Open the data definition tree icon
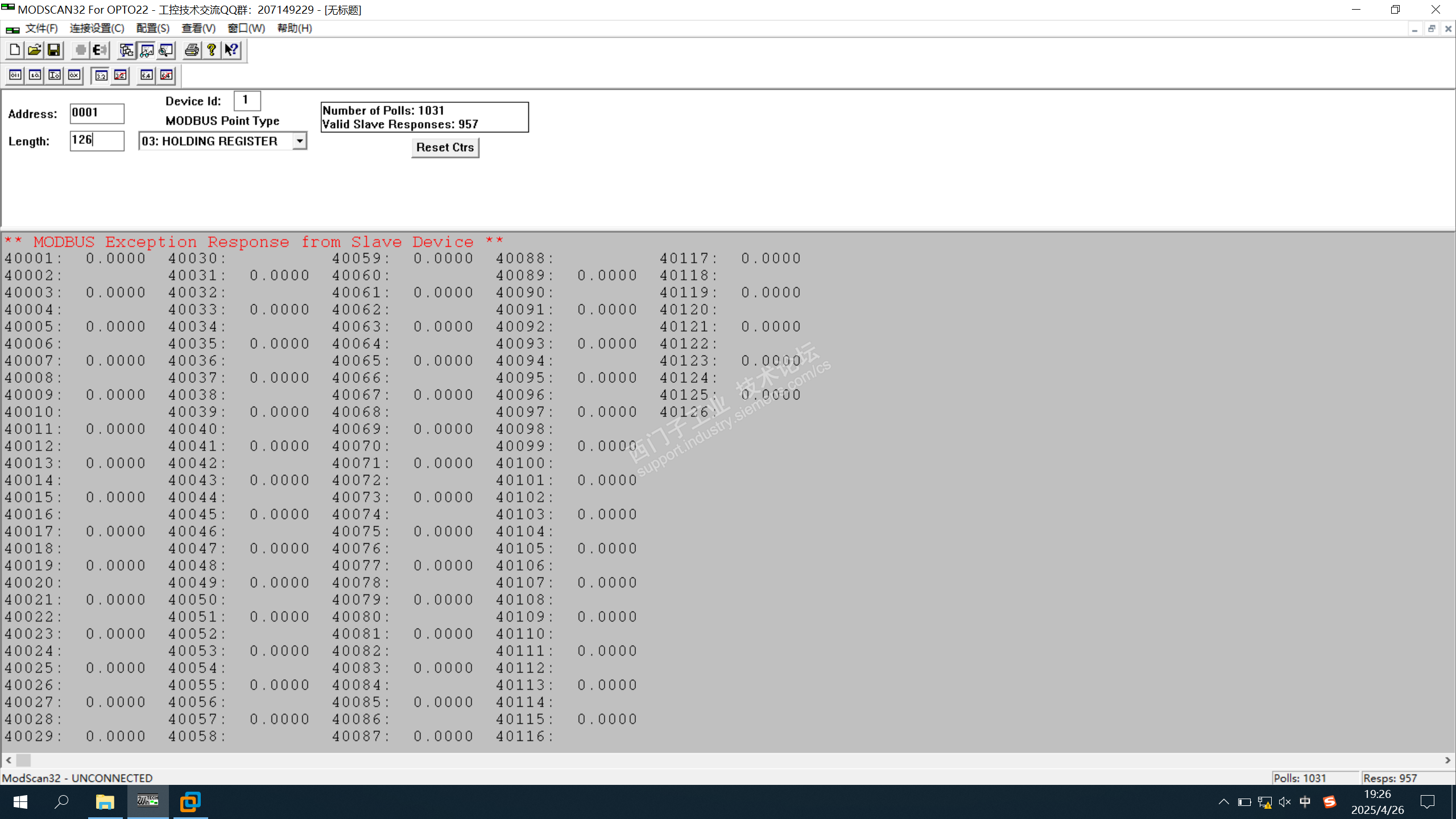The image size is (1456, 819). (126, 50)
